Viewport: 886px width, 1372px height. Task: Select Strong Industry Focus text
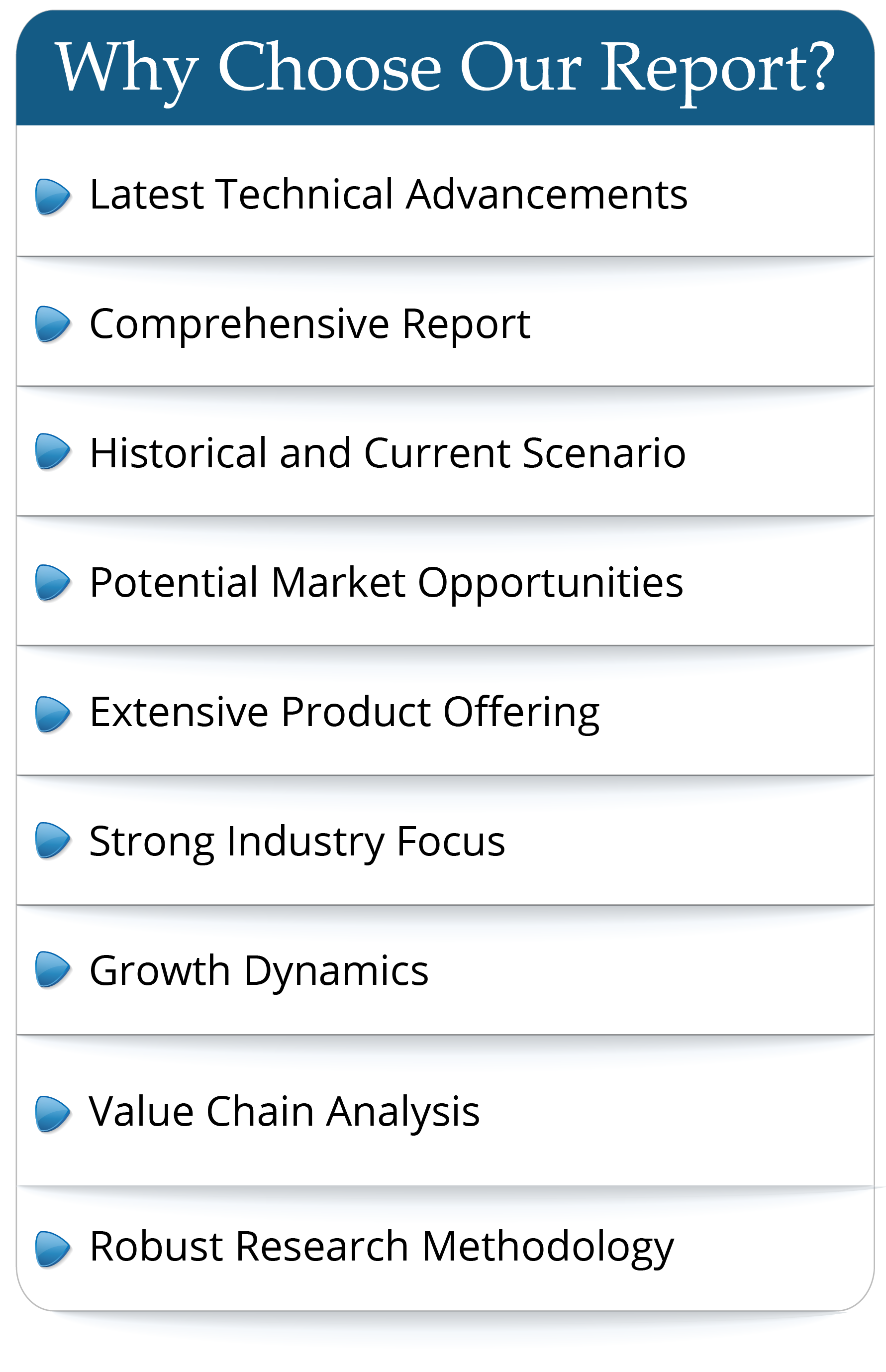pos(297,842)
